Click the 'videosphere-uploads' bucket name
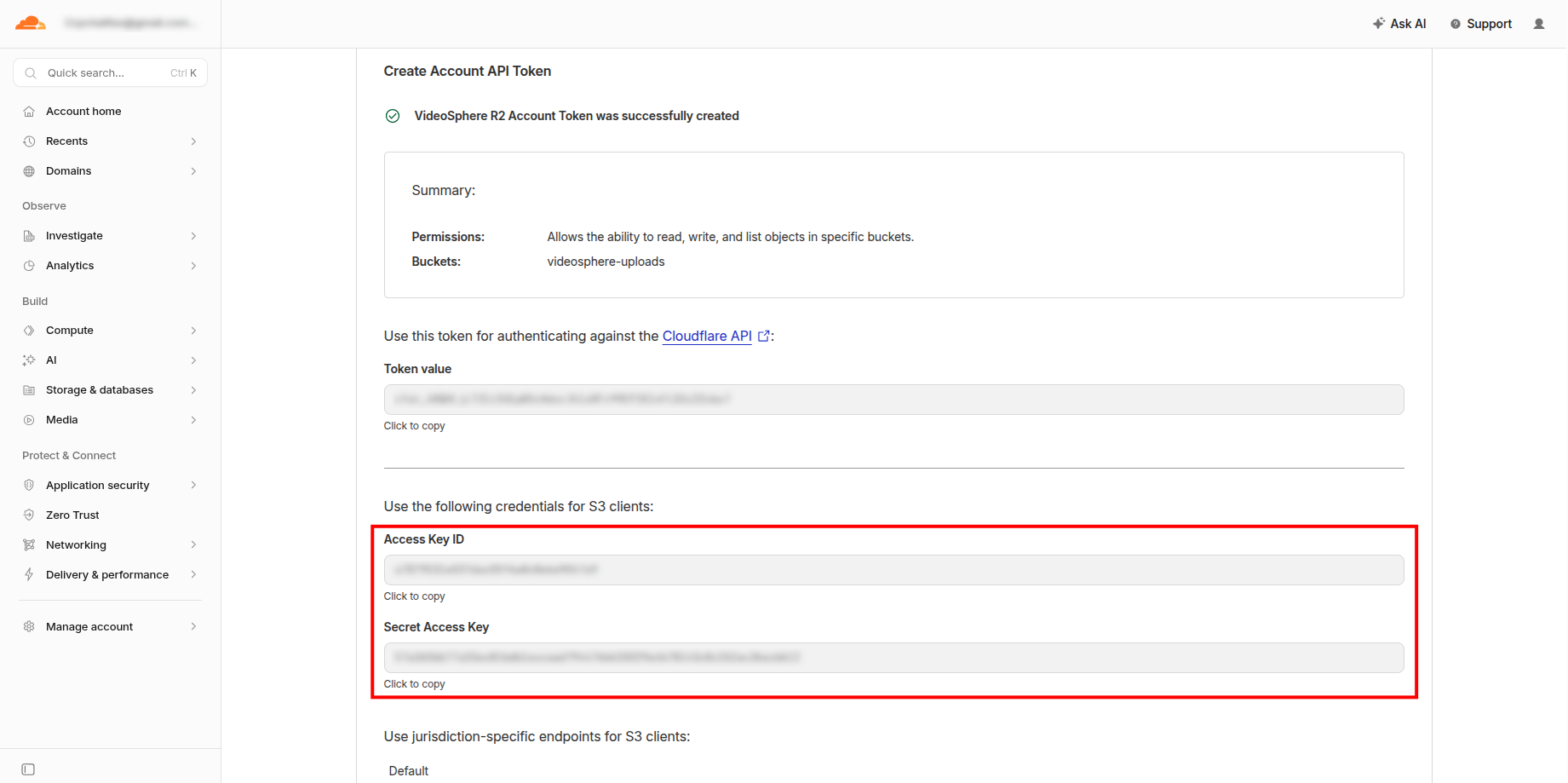The width and height of the screenshot is (1568, 783). pyautogui.click(x=606, y=262)
